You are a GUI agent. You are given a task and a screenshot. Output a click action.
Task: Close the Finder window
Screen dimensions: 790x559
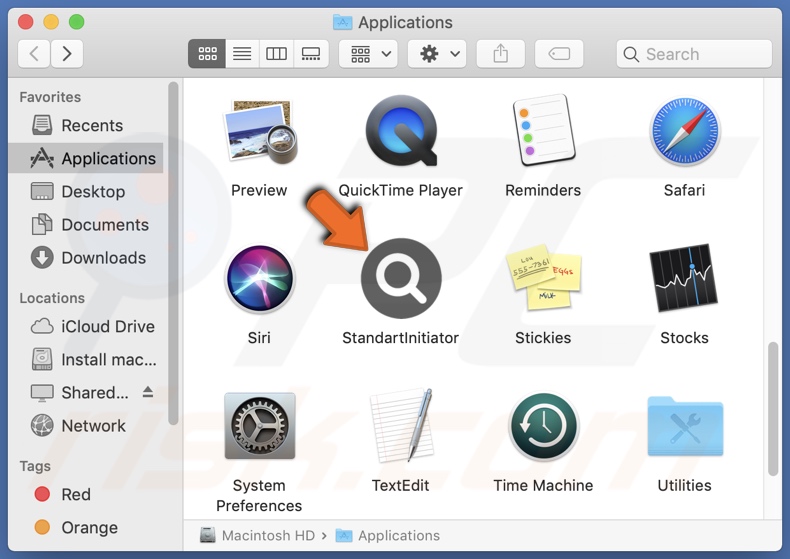coord(26,22)
